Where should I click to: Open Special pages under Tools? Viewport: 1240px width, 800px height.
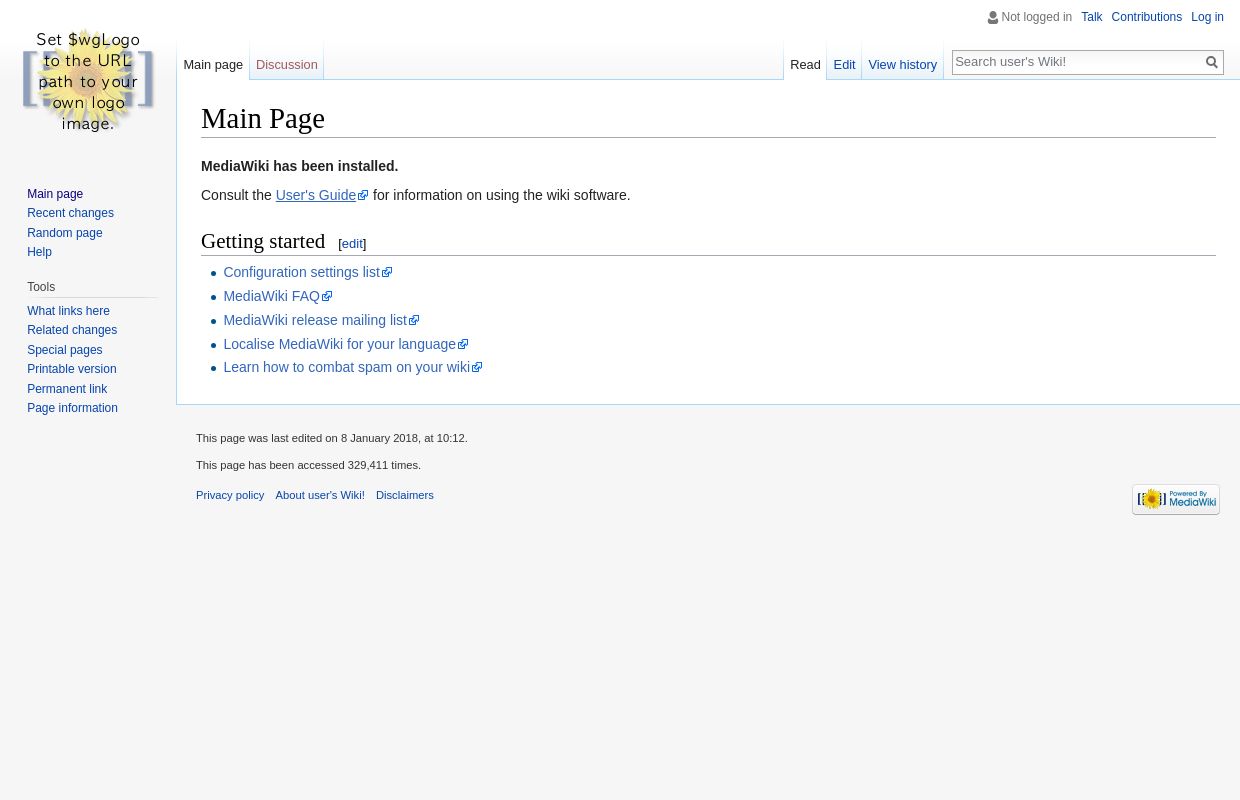64,349
